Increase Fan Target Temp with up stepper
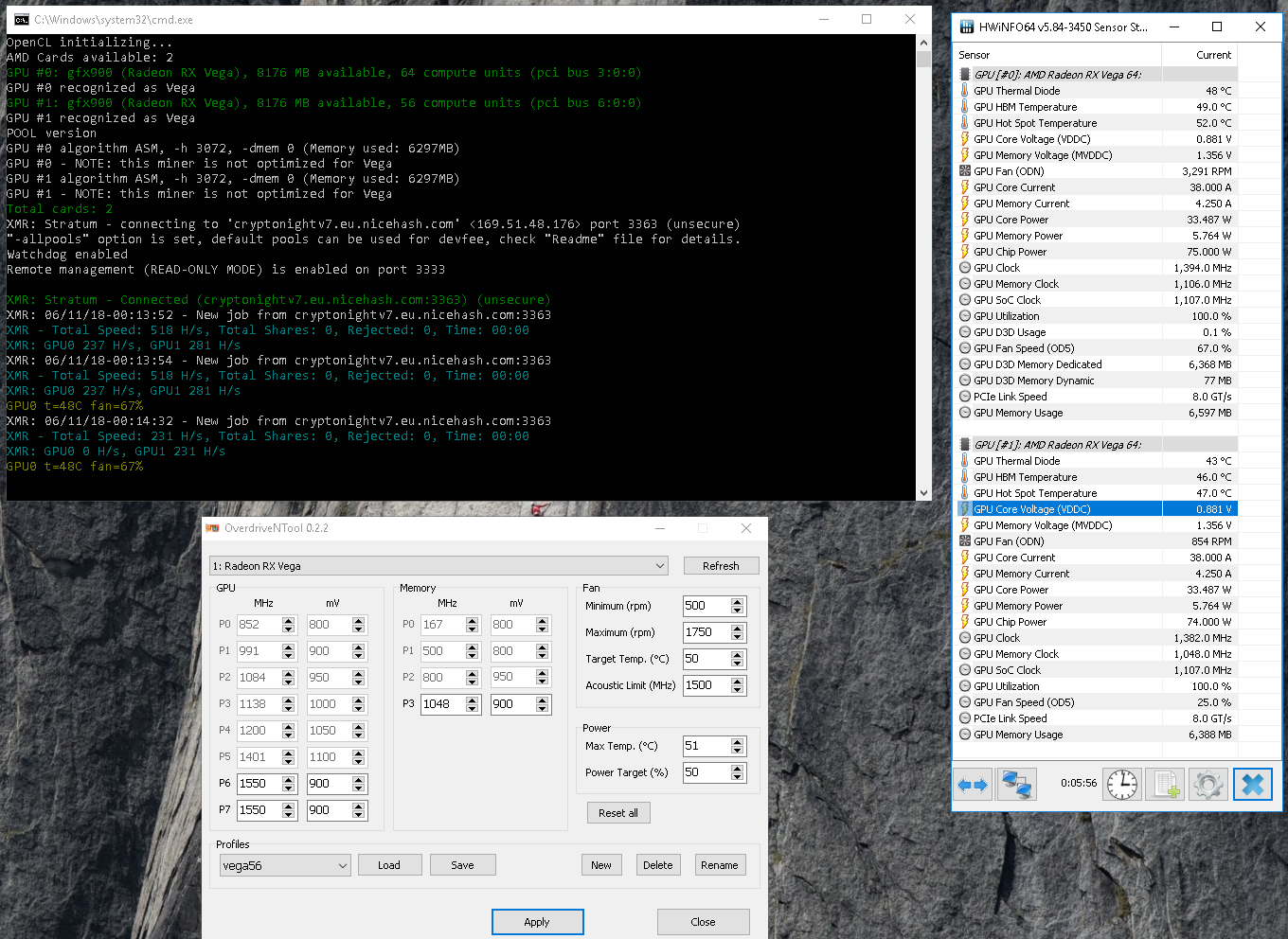Image resolution: width=1288 pixels, height=939 pixels. coord(738,655)
